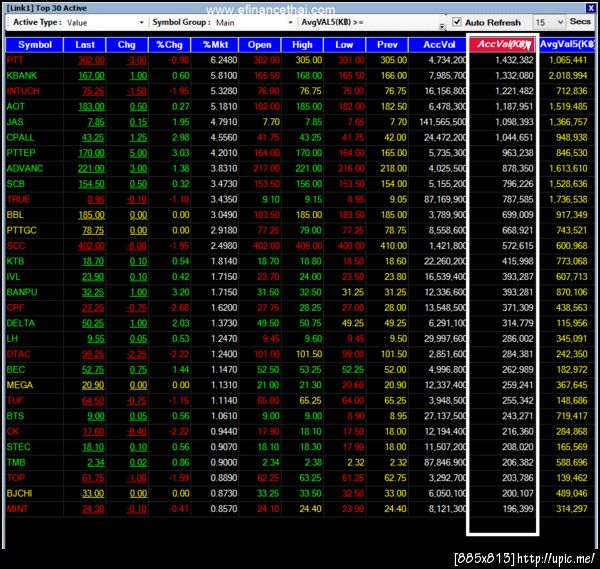Select the BANPU symbol

point(22,292)
